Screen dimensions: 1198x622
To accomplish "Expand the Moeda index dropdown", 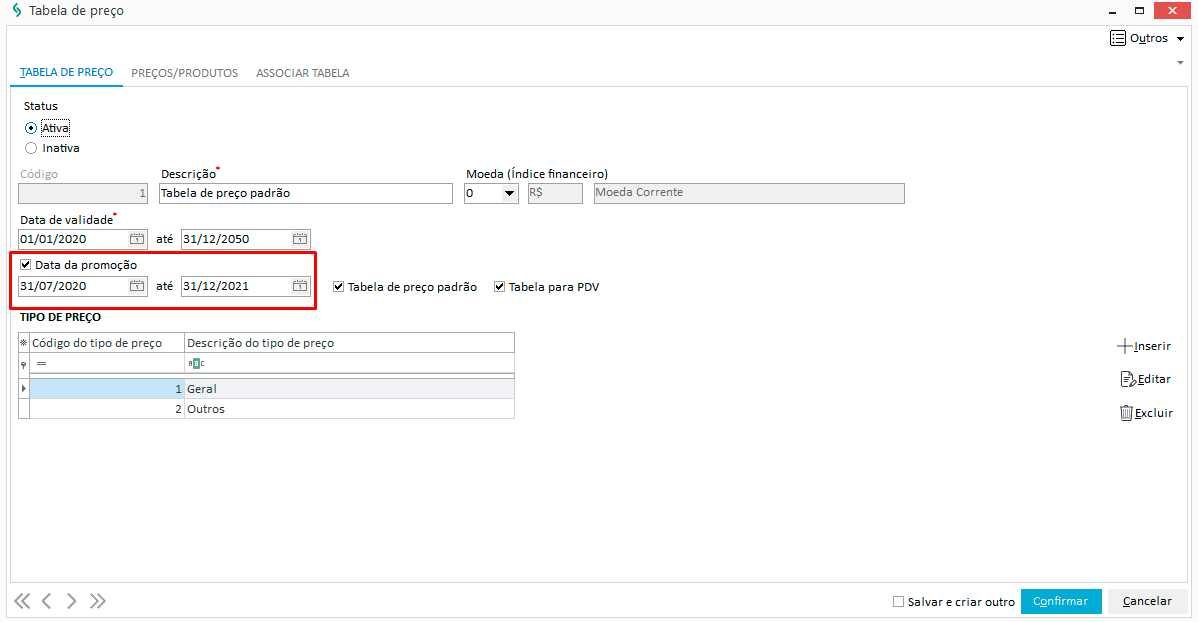I will [x=510, y=193].
